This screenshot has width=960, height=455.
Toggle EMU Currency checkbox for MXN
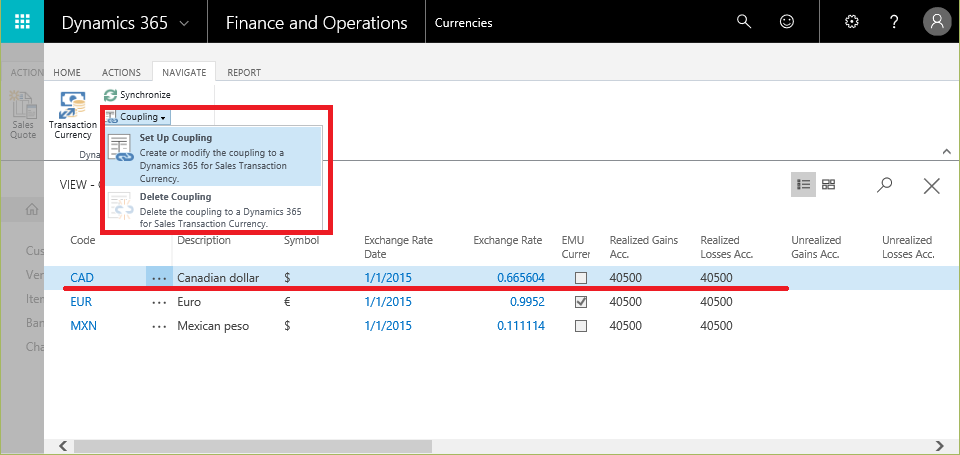(581, 326)
